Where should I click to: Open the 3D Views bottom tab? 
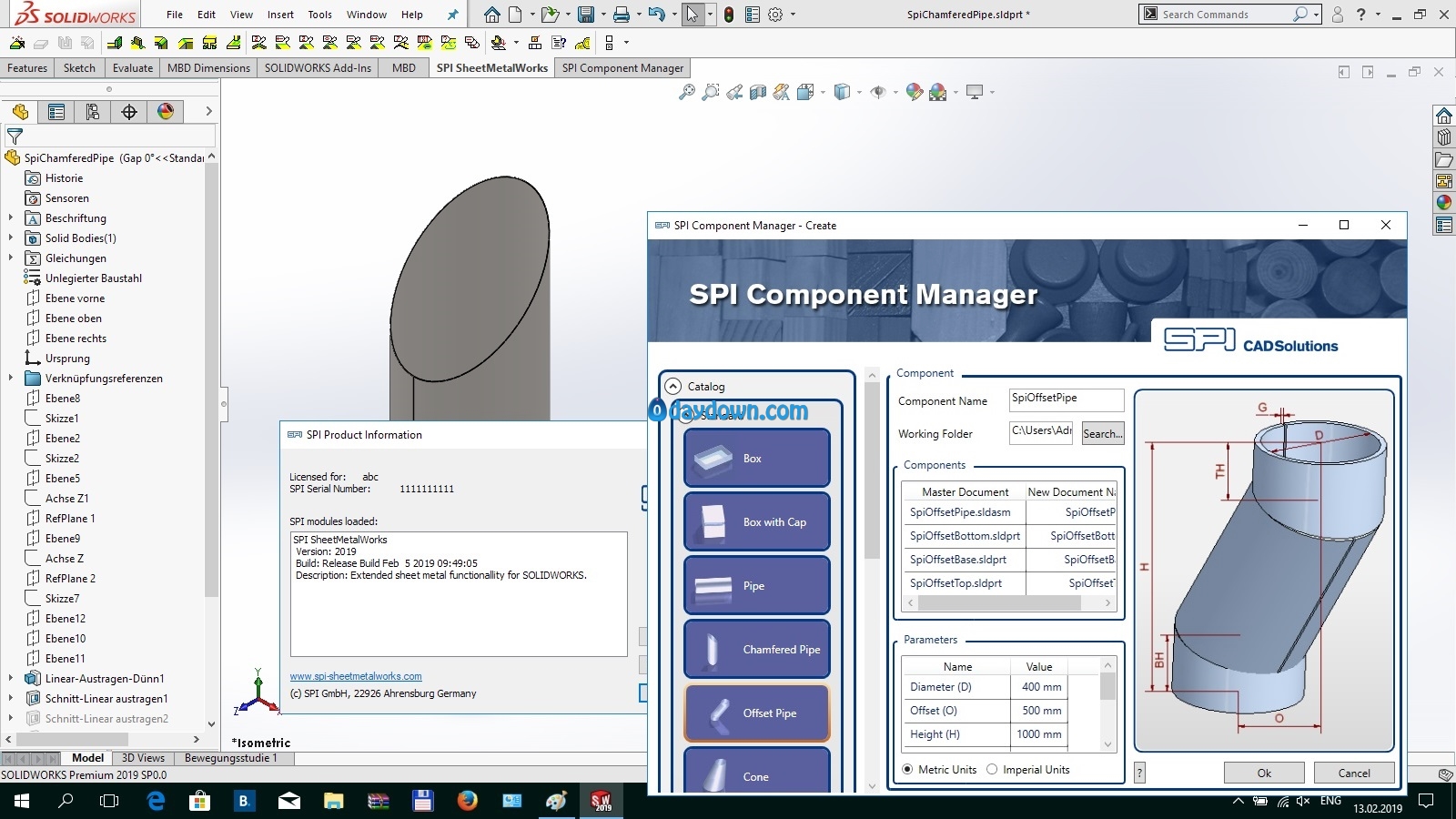coord(143,758)
